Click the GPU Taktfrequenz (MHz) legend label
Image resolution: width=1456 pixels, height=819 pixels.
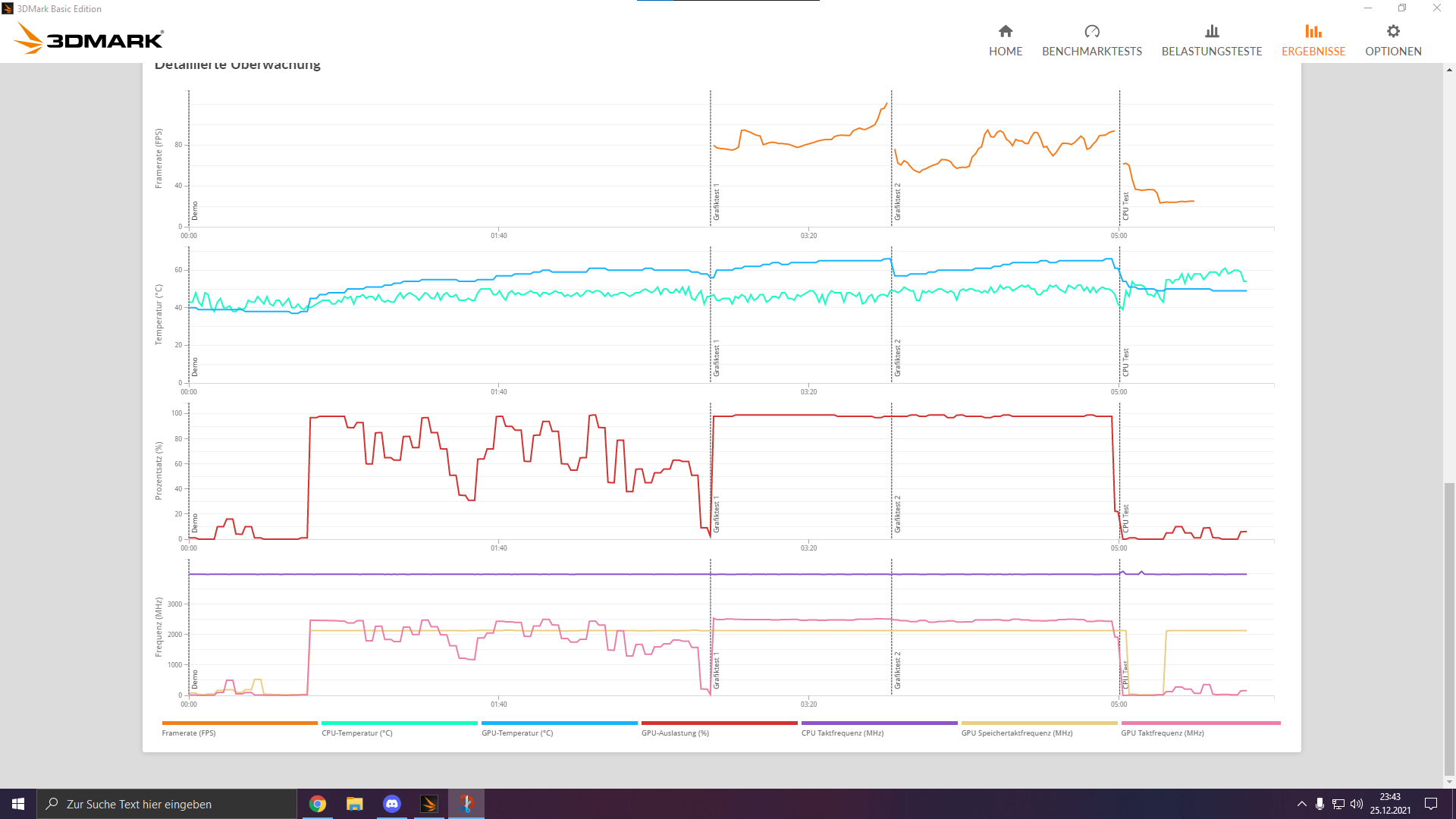click(x=1163, y=733)
